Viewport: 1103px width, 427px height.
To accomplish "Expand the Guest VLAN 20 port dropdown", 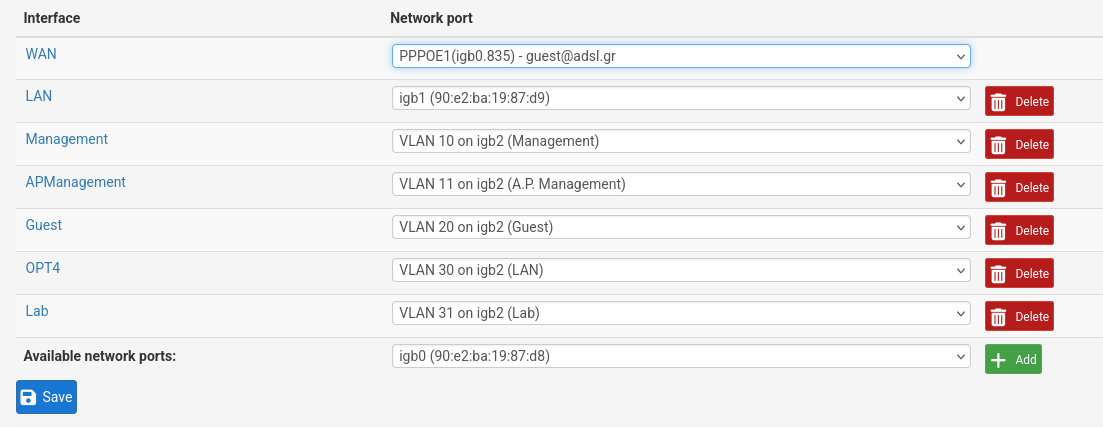I will click(x=681, y=227).
